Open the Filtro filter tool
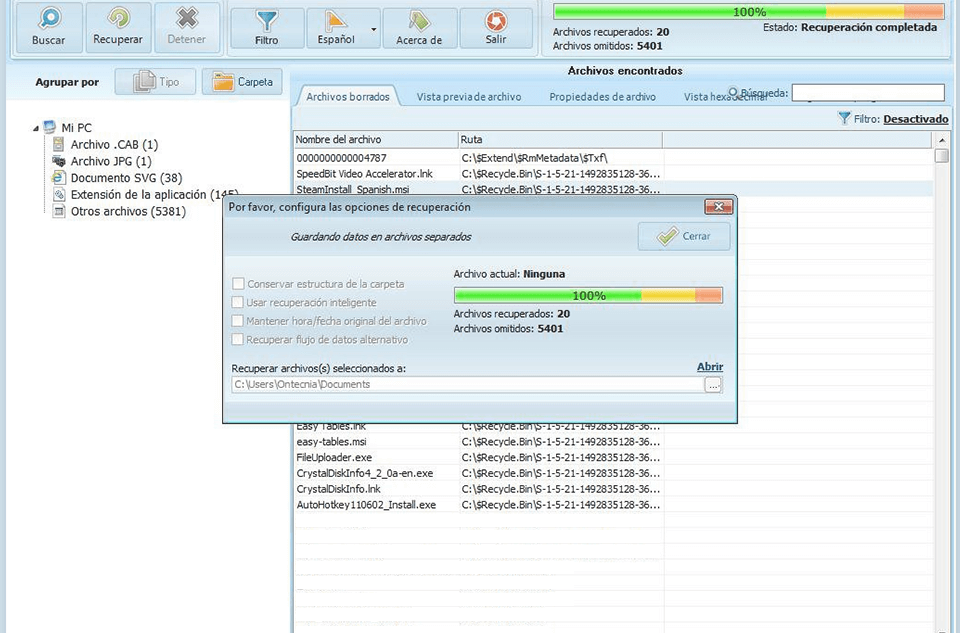Image resolution: width=960 pixels, height=633 pixels. pyautogui.click(x=265, y=27)
